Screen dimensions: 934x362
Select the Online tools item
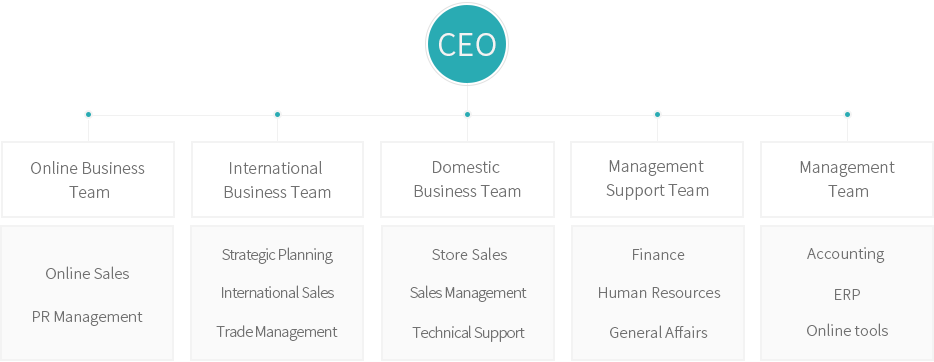click(x=847, y=330)
